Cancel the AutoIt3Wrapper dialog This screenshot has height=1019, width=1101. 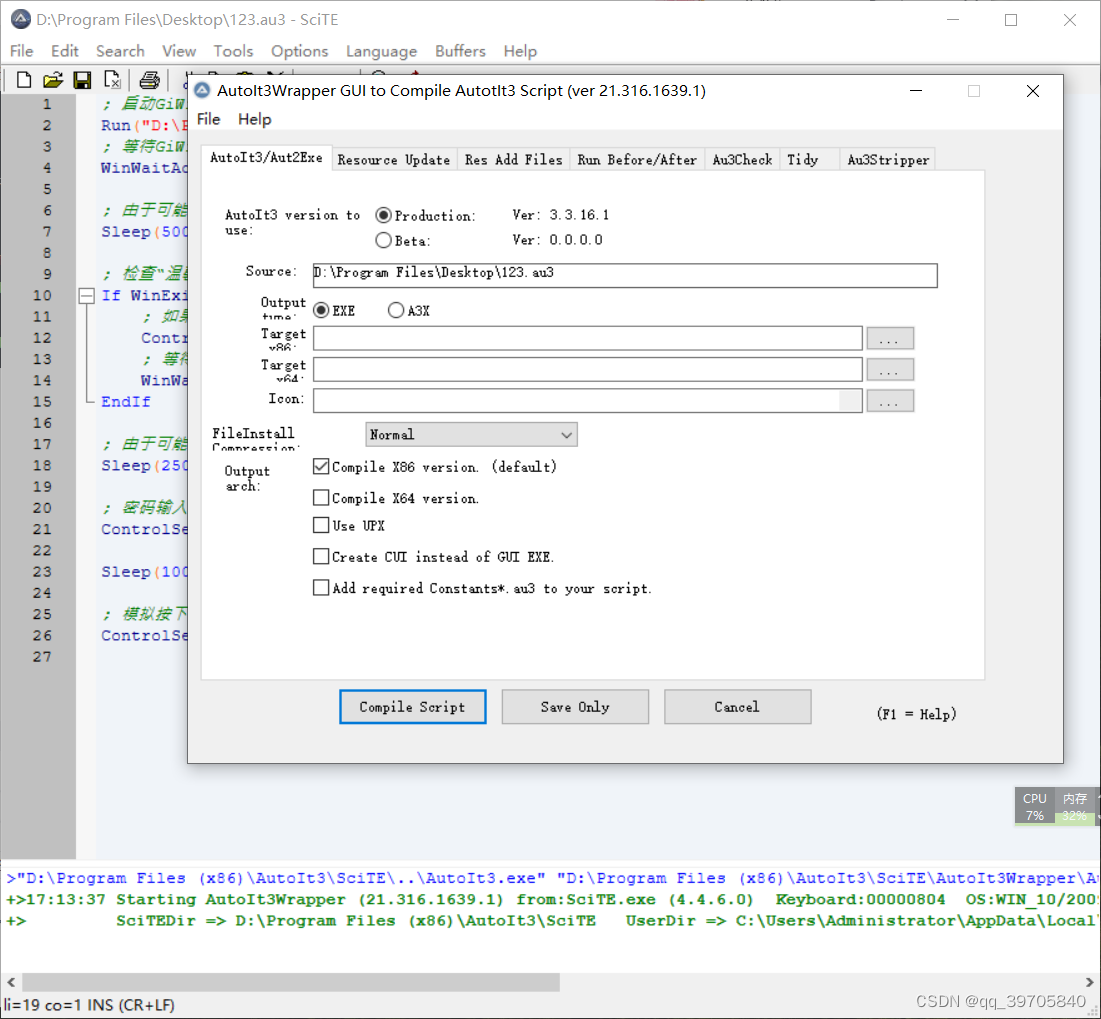tap(737, 706)
